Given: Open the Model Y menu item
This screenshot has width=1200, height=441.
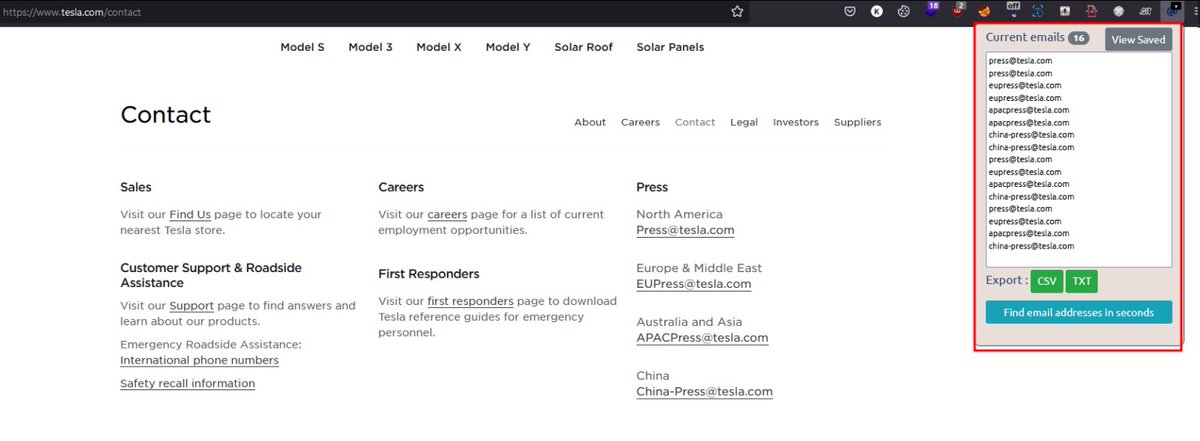Looking at the screenshot, I should coord(508,47).
